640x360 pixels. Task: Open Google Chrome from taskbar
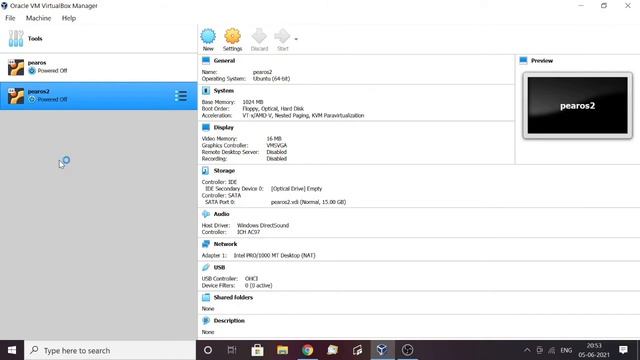click(307, 350)
